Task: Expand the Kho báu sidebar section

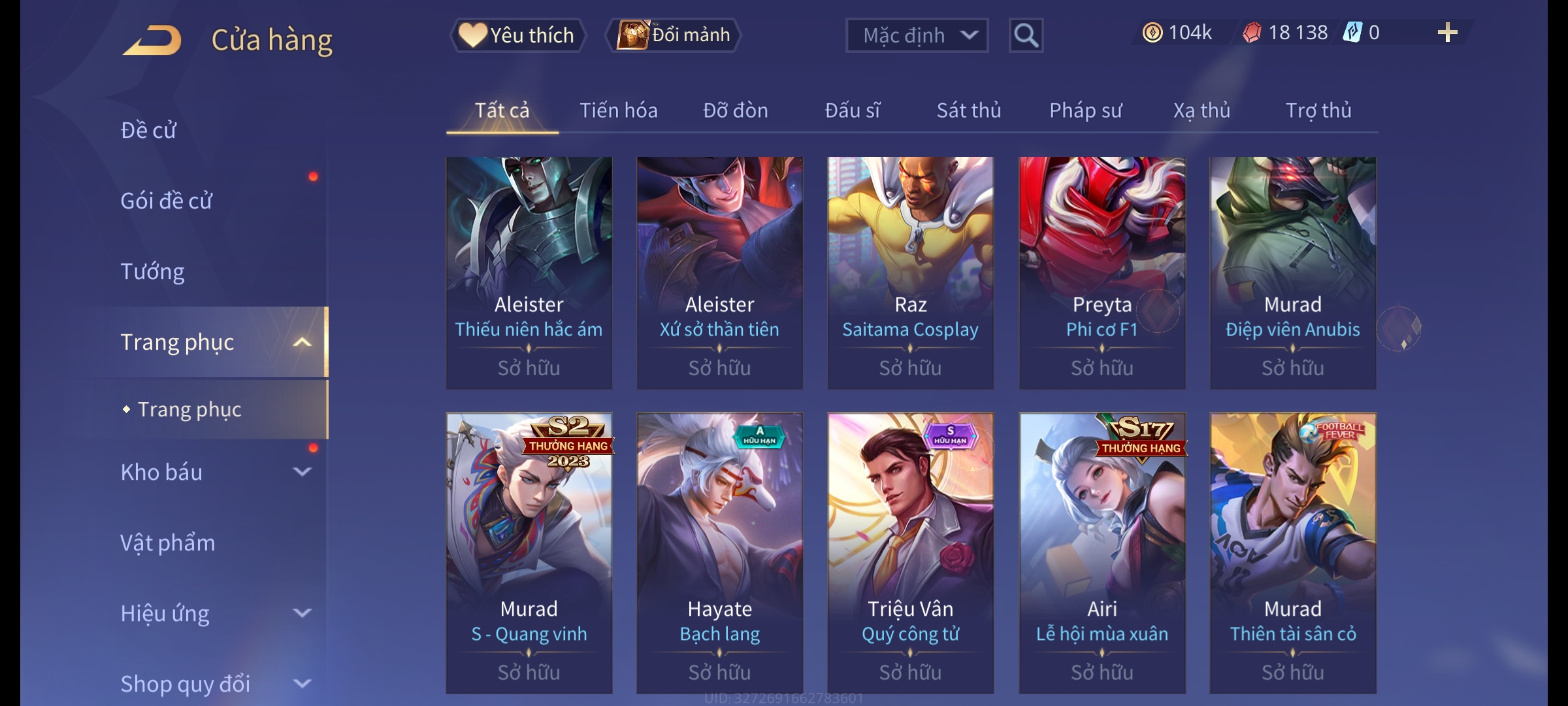Action: [302, 472]
